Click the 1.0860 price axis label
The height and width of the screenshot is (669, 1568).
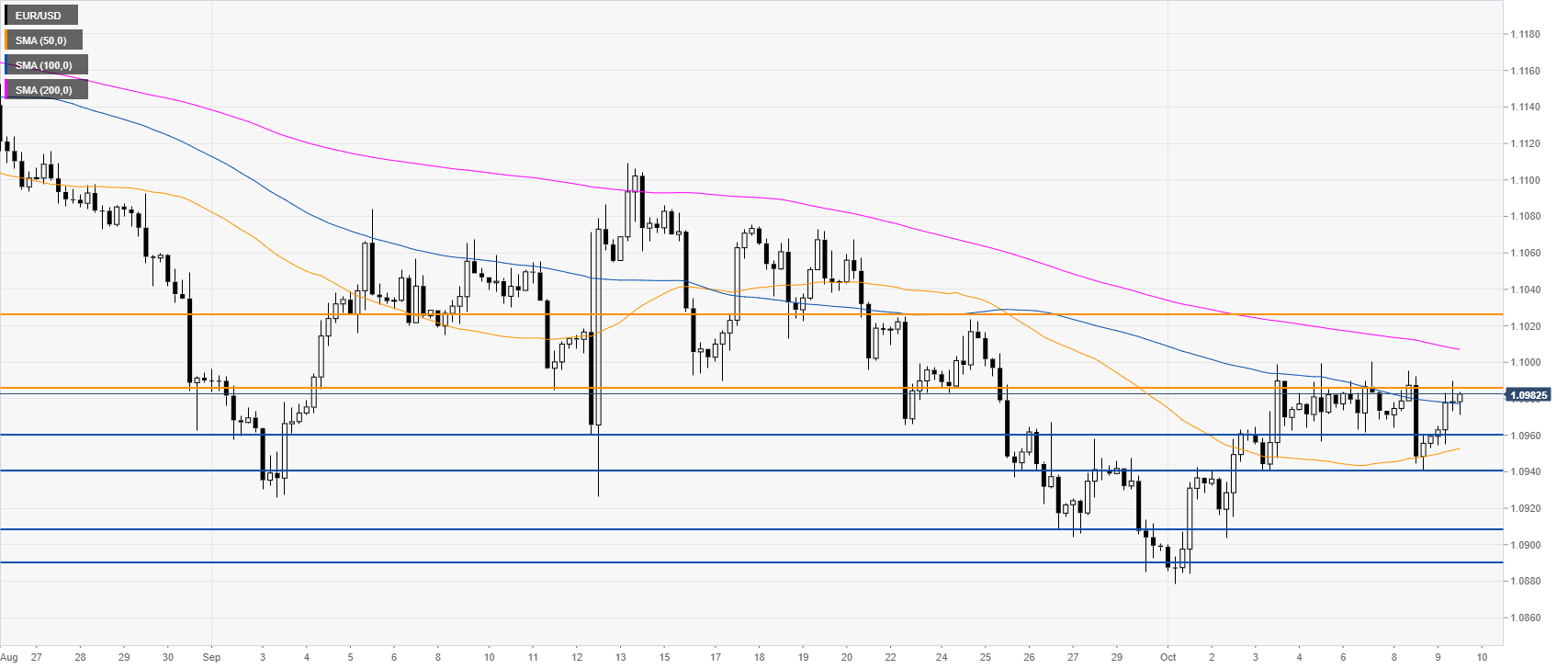[1525, 618]
